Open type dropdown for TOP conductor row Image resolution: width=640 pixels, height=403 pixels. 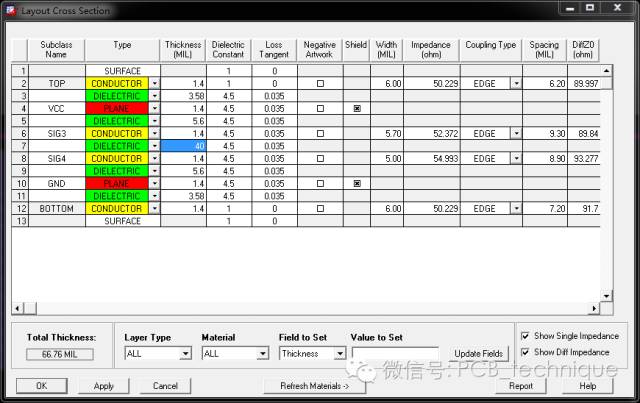[155, 84]
